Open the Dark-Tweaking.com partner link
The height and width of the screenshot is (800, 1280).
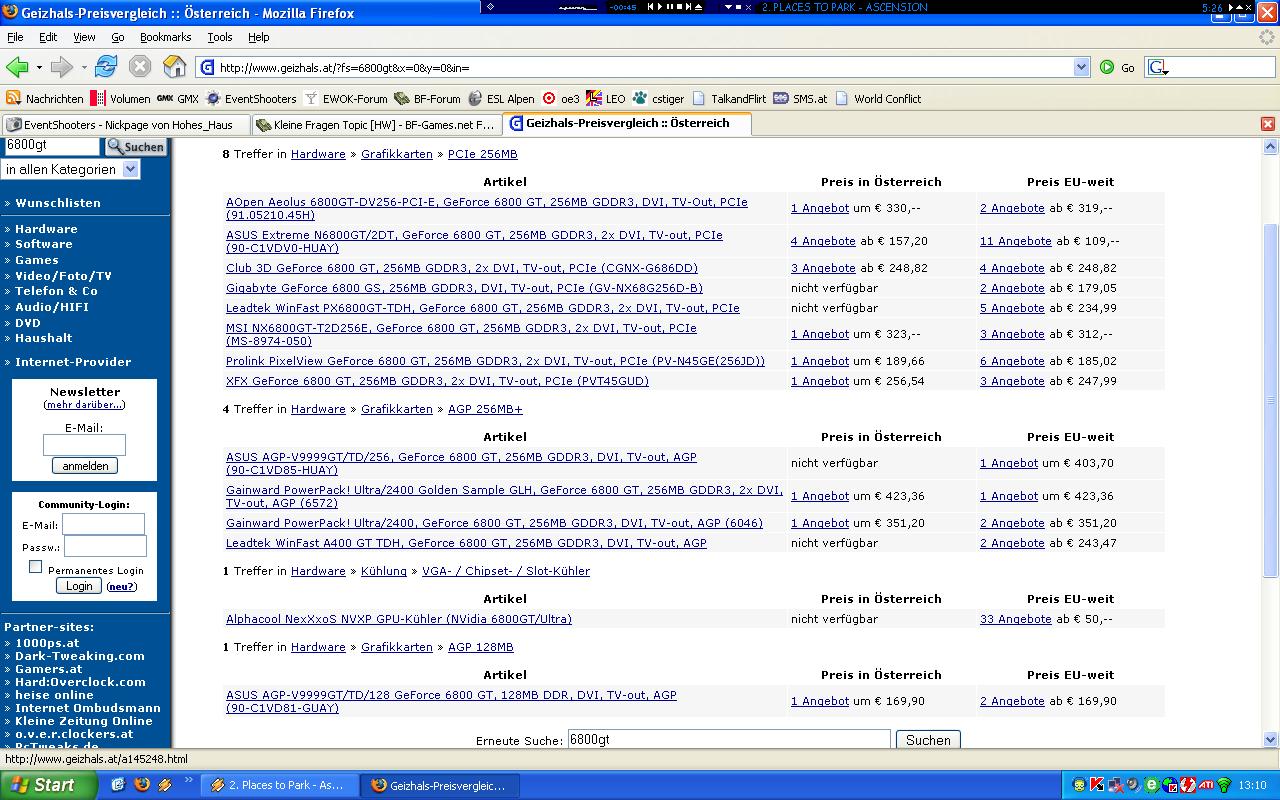pos(80,656)
